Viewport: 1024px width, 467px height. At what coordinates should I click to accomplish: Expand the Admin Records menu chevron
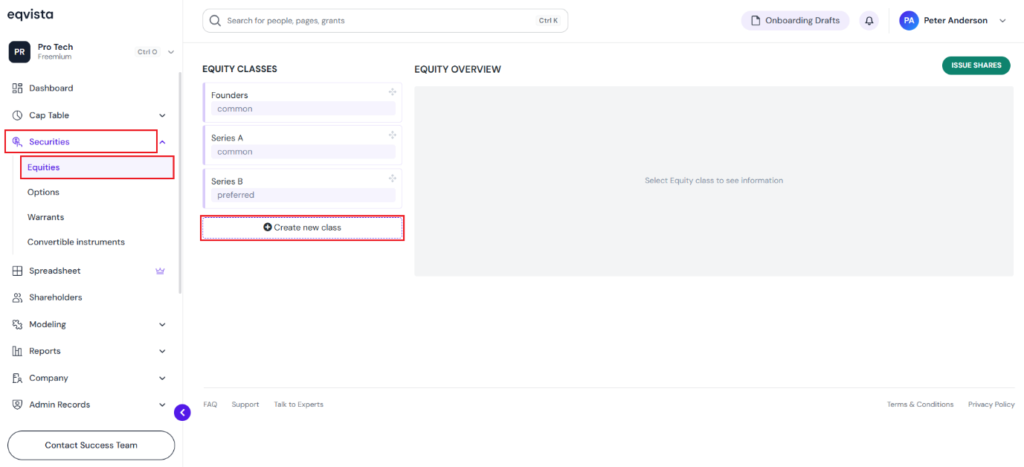tap(163, 405)
